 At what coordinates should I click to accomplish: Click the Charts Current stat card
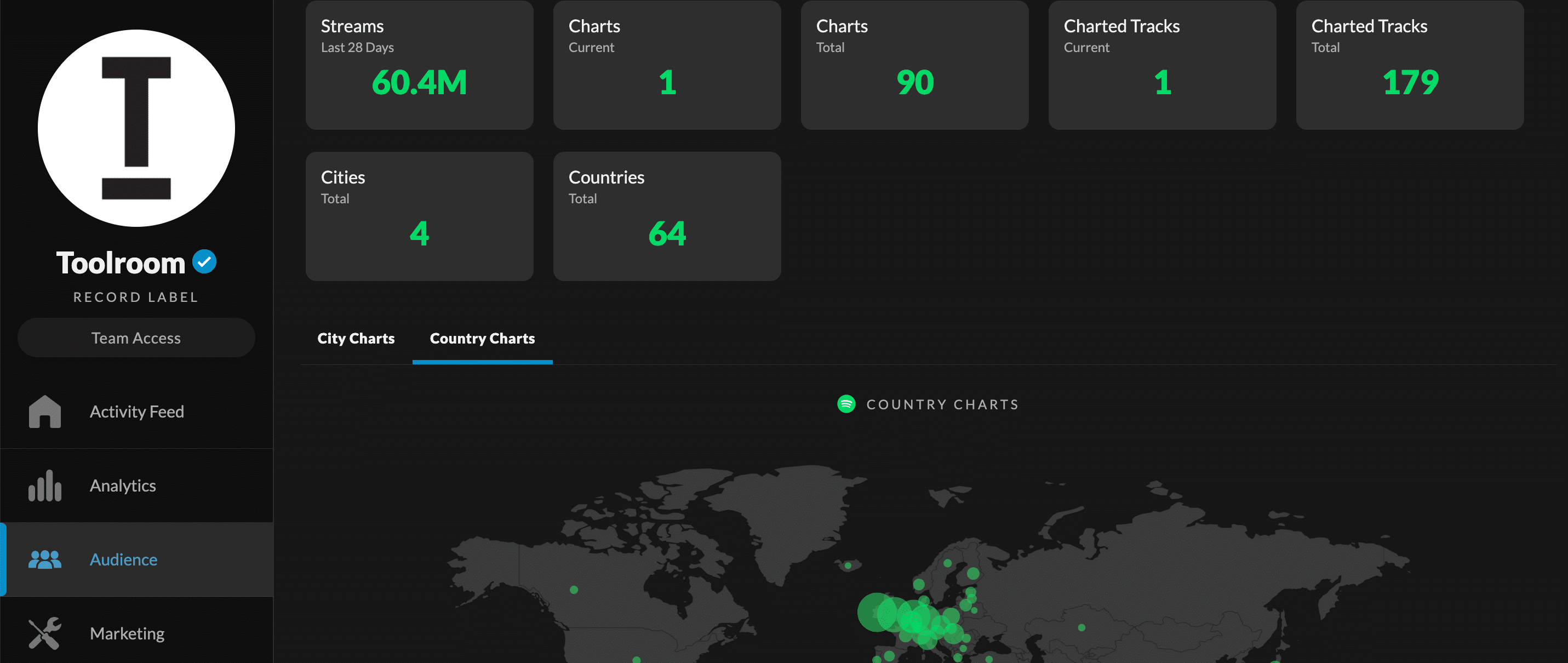667,65
